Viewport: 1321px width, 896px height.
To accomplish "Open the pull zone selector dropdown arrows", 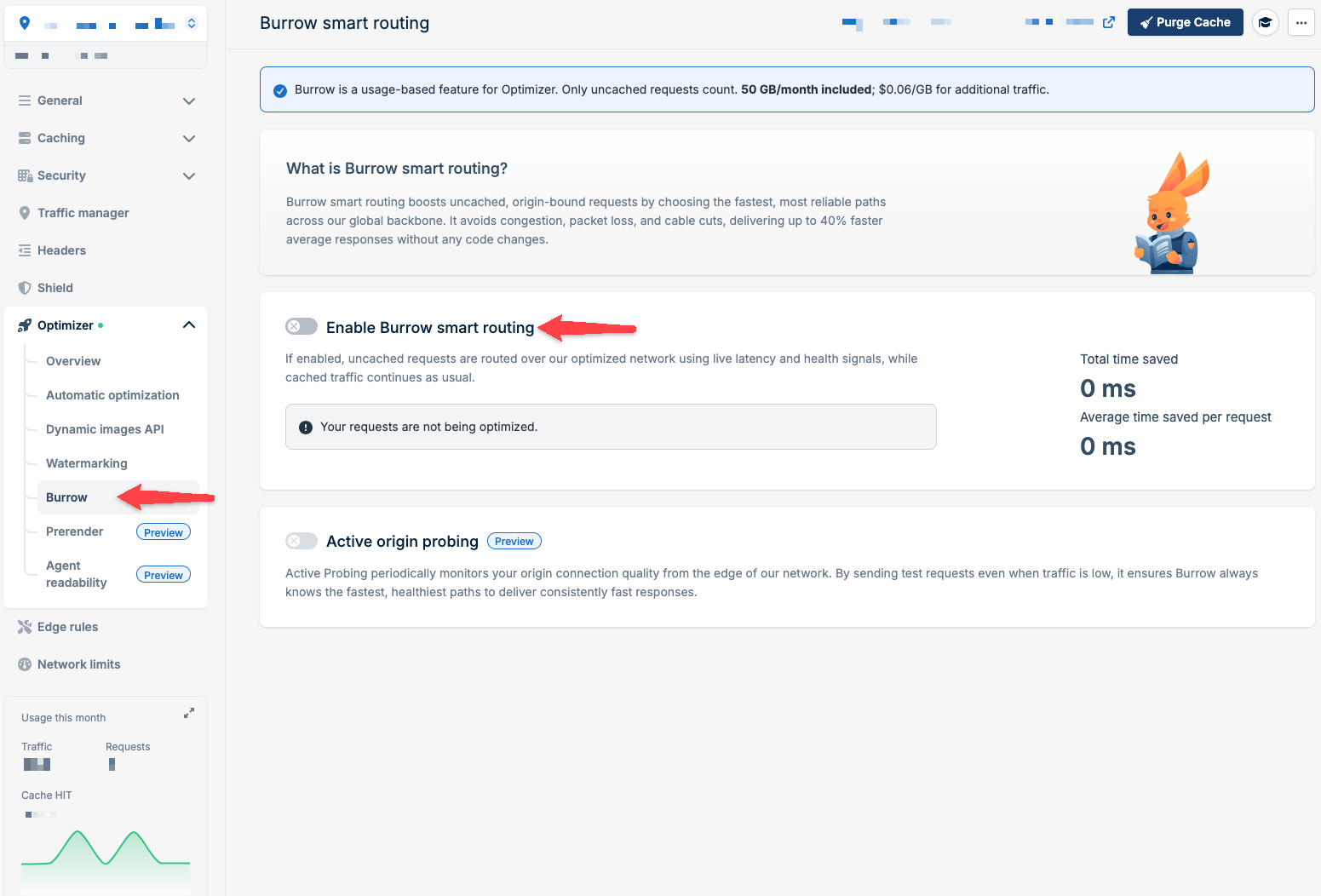I will point(192,24).
